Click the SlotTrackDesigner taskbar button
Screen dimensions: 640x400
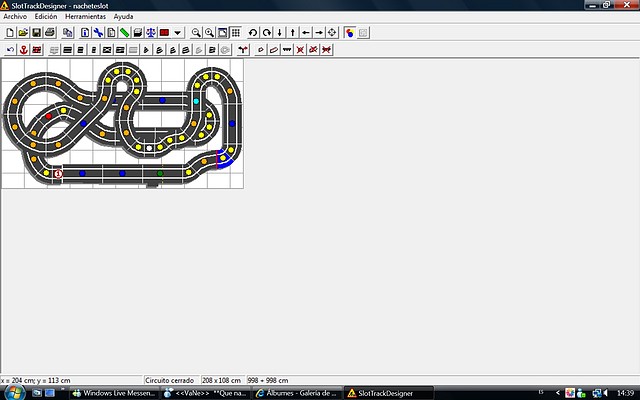pyautogui.click(x=388, y=393)
